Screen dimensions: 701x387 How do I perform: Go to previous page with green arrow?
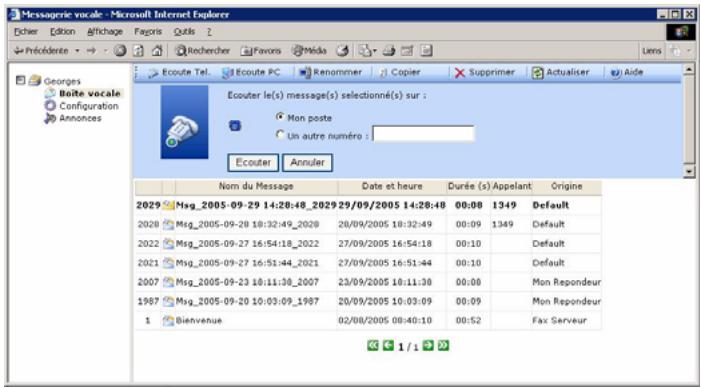point(388,345)
